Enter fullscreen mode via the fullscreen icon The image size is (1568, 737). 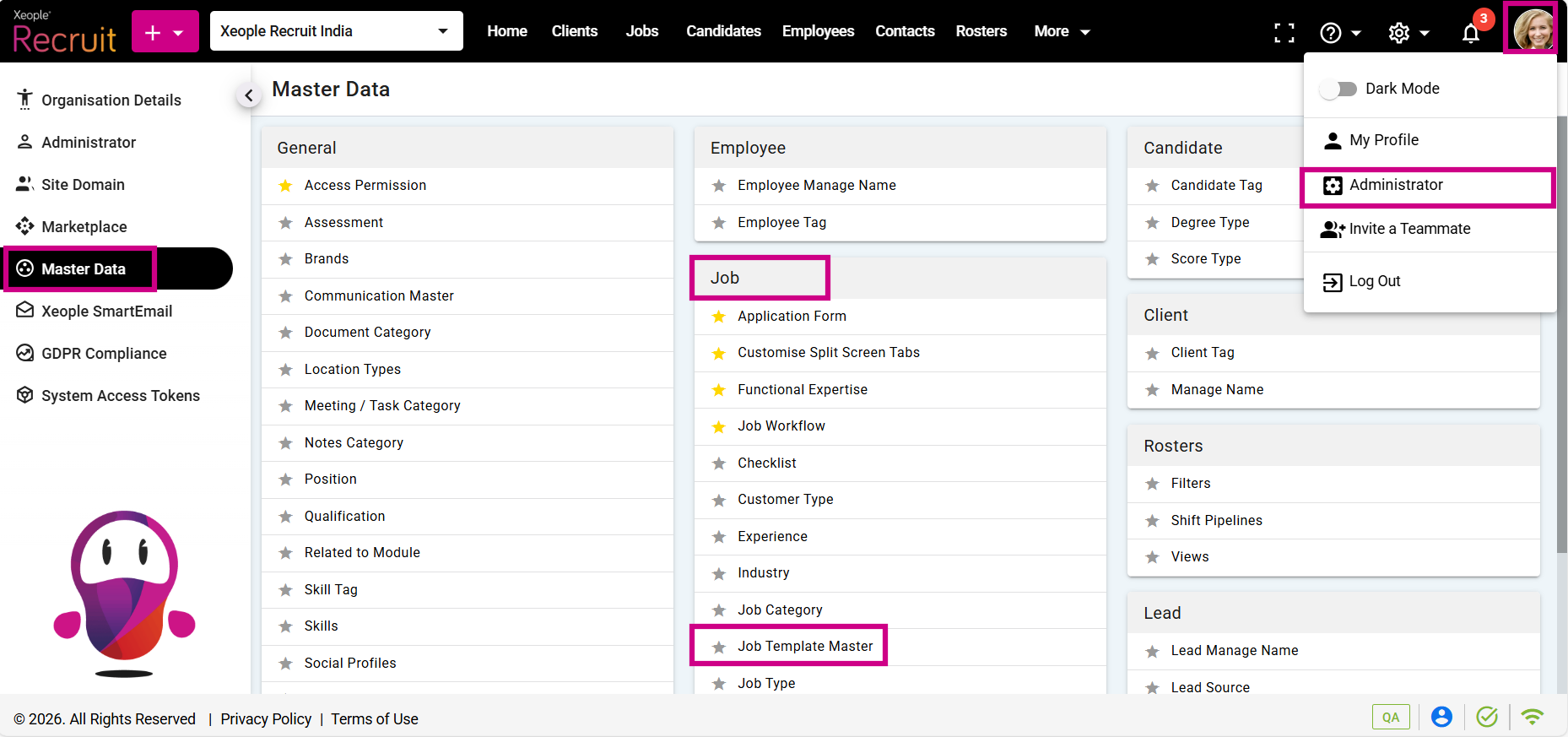coord(1284,33)
